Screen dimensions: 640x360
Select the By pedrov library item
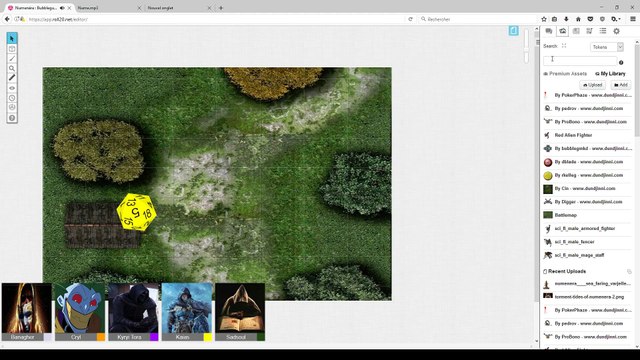coord(587,109)
